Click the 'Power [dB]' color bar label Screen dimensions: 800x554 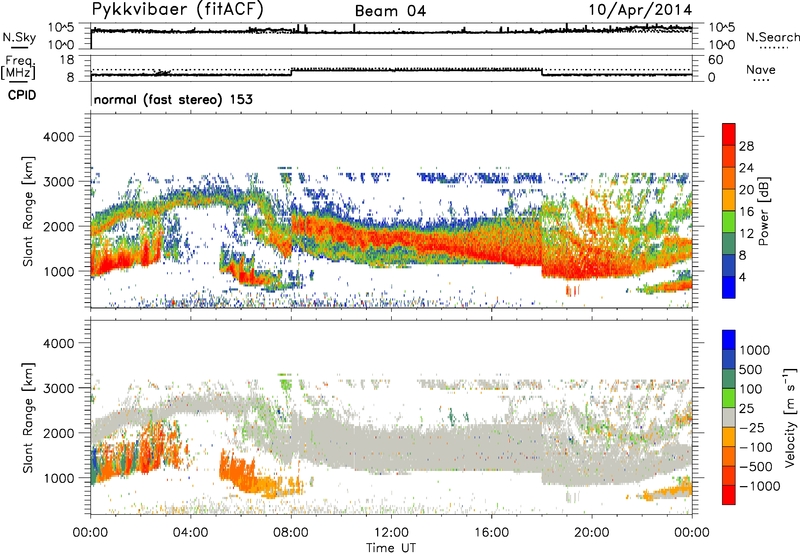764,211
